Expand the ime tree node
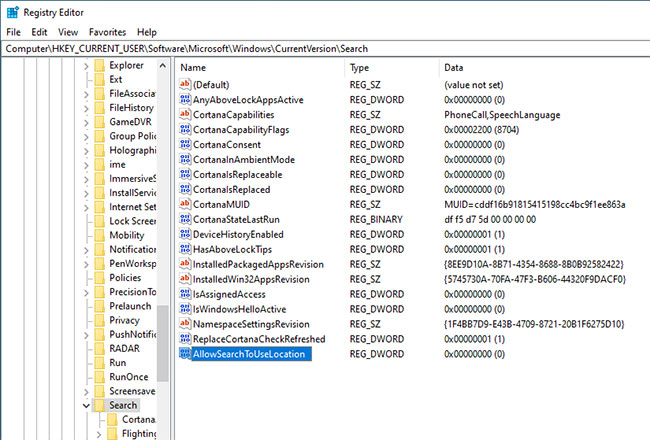Image resolution: width=650 pixels, height=440 pixels. 86,165
